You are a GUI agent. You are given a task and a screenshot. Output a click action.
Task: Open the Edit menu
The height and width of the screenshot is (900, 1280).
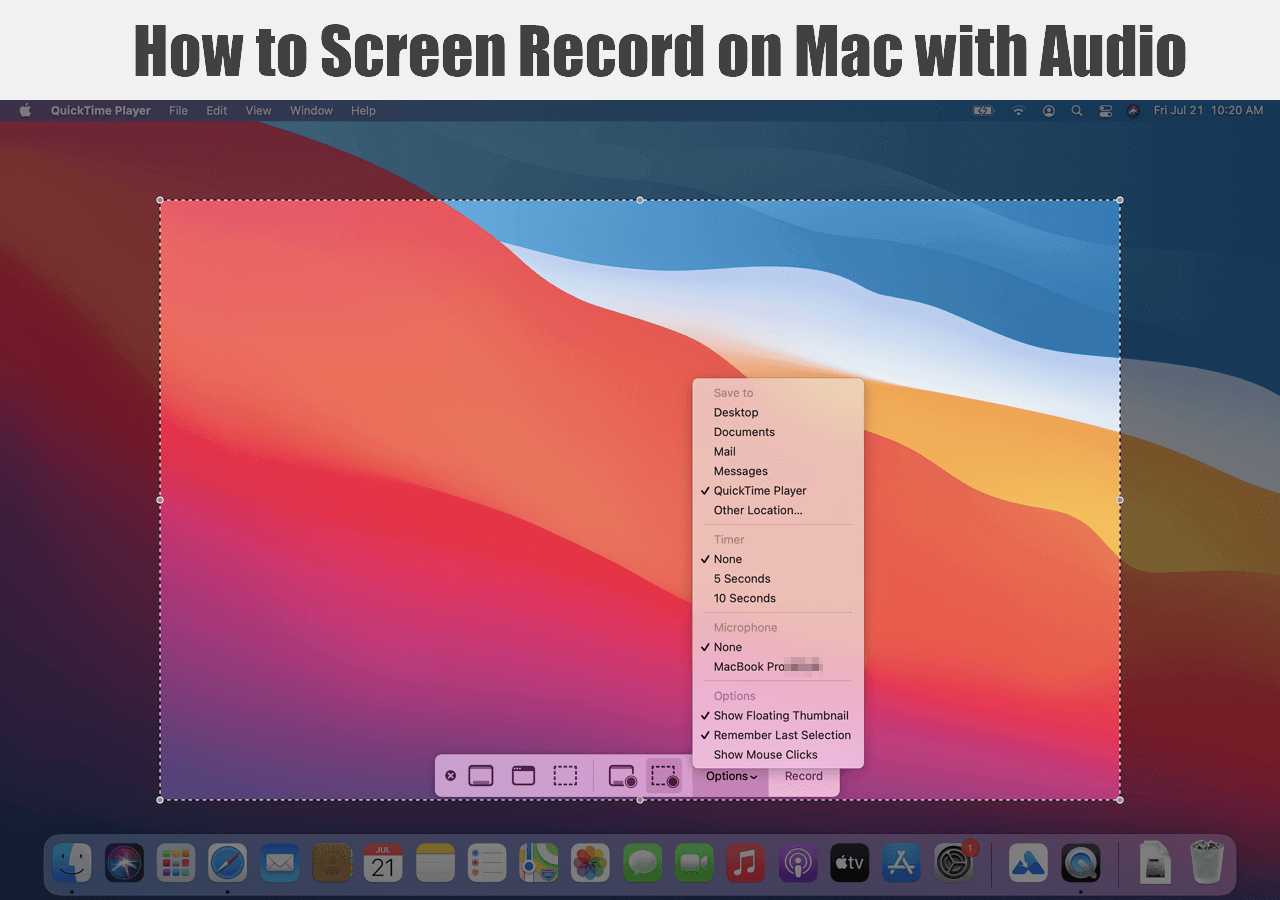[217, 111]
